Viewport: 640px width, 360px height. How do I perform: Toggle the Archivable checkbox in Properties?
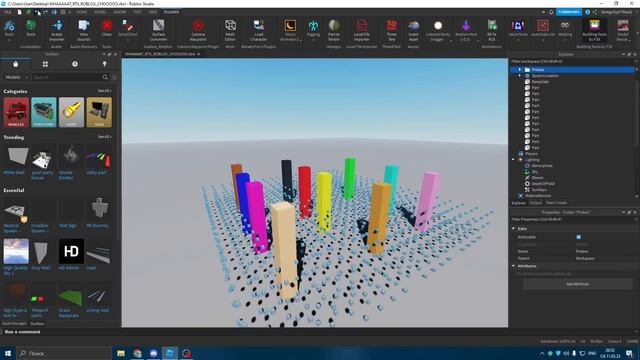click(x=578, y=237)
